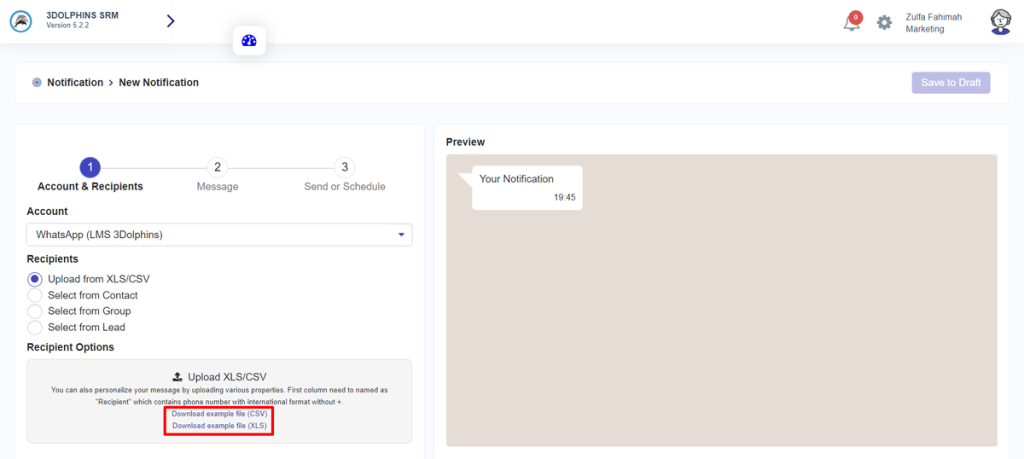Screen dimensions: 1024x459
Task: Click the Upload XLS/CSV upload icon
Action: point(177,377)
